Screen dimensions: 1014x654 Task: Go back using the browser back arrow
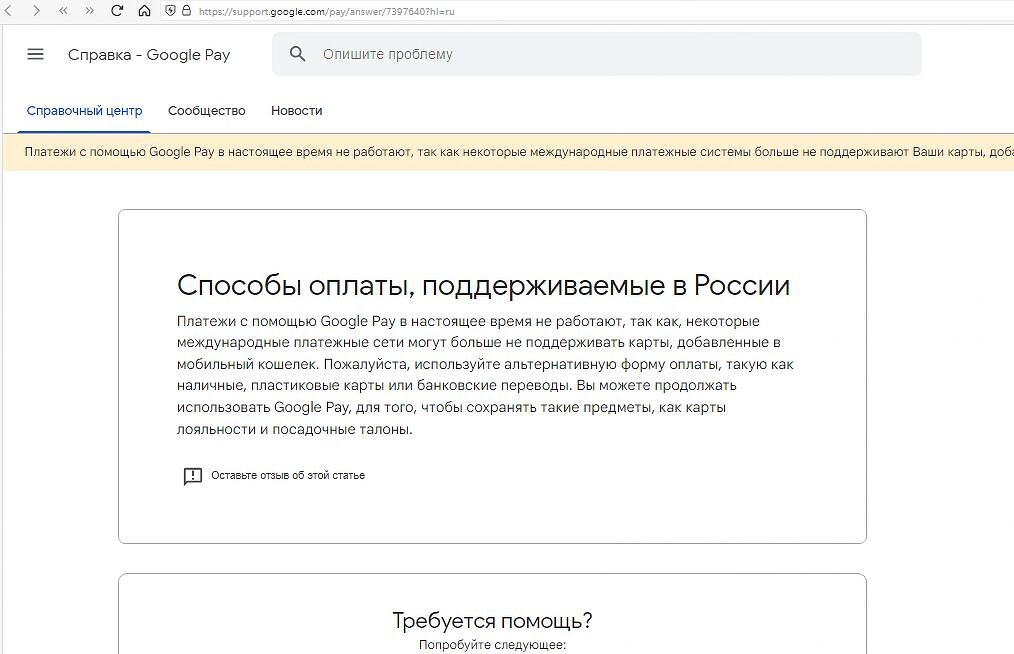click(8, 11)
